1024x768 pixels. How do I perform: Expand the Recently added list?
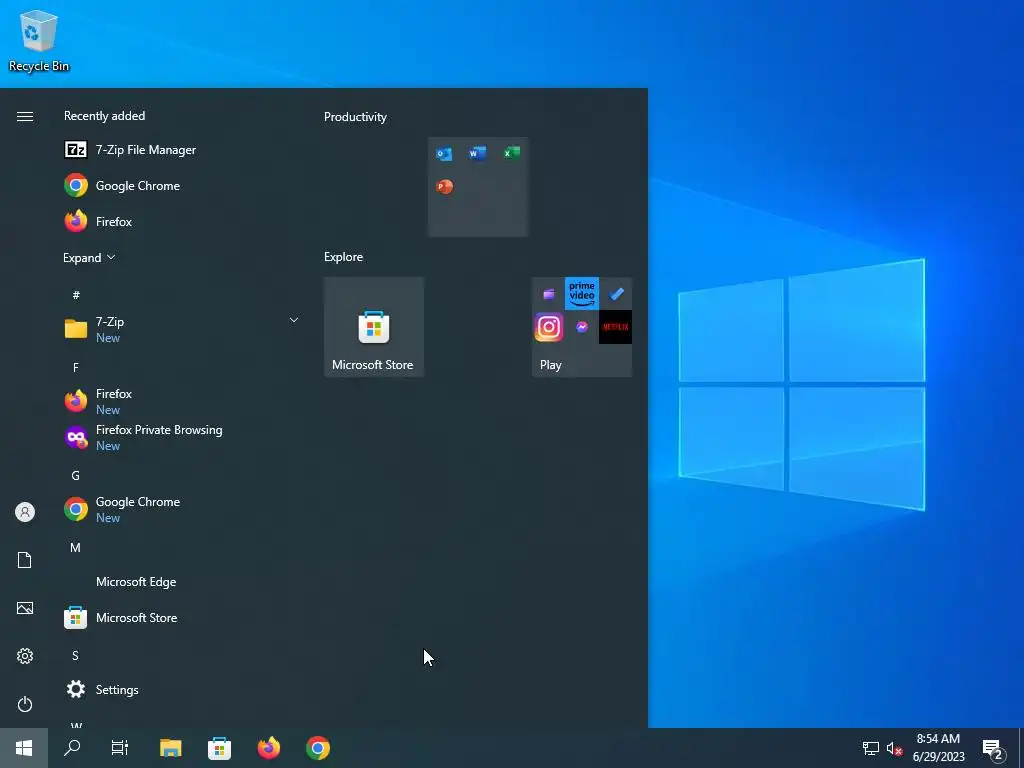89,257
